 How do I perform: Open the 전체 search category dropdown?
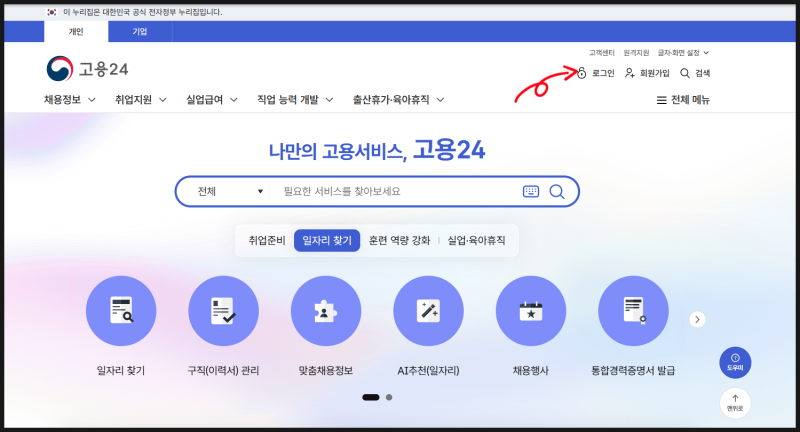[x=230, y=191]
